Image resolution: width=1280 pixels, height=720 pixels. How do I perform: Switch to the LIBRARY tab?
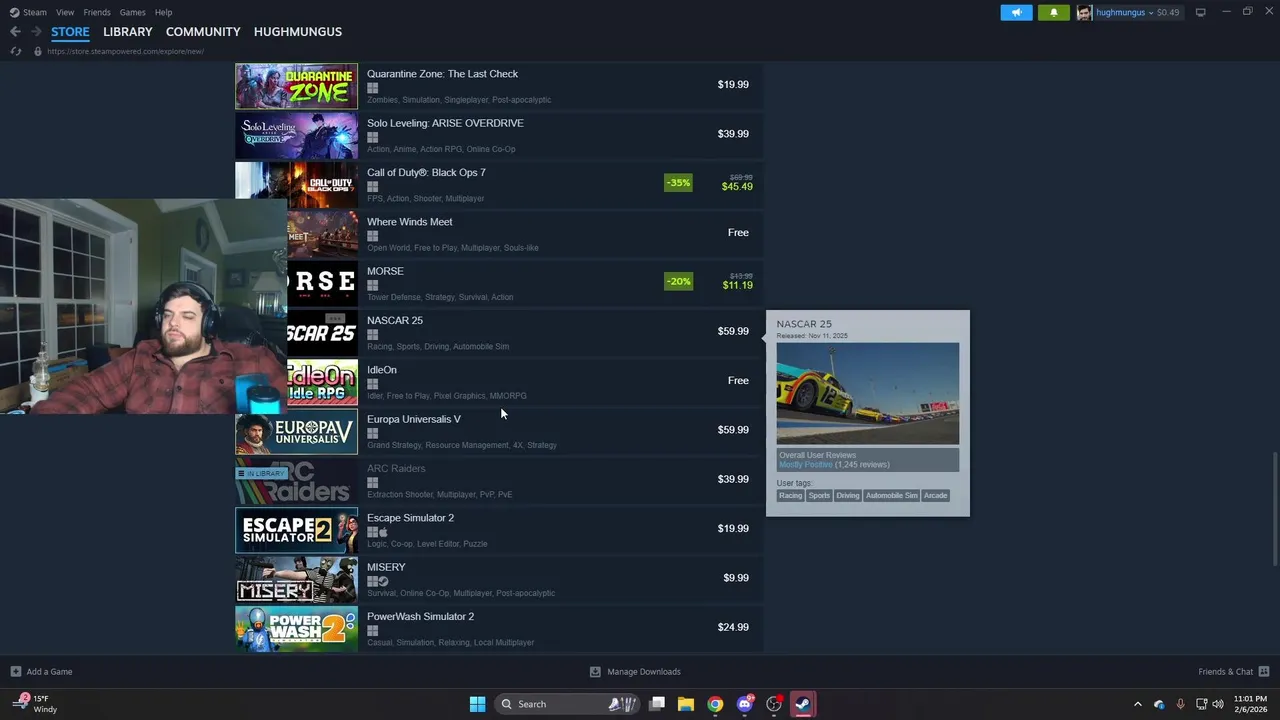(x=128, y=32)
